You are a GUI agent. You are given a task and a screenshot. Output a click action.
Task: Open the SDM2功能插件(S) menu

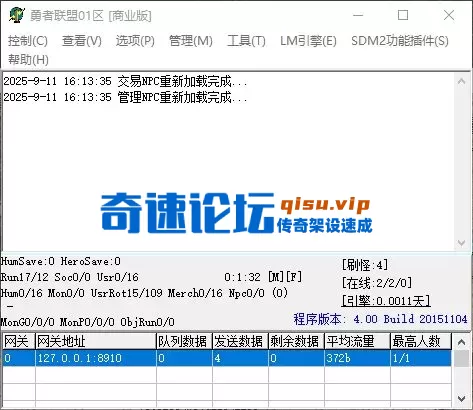click(400, 41)
